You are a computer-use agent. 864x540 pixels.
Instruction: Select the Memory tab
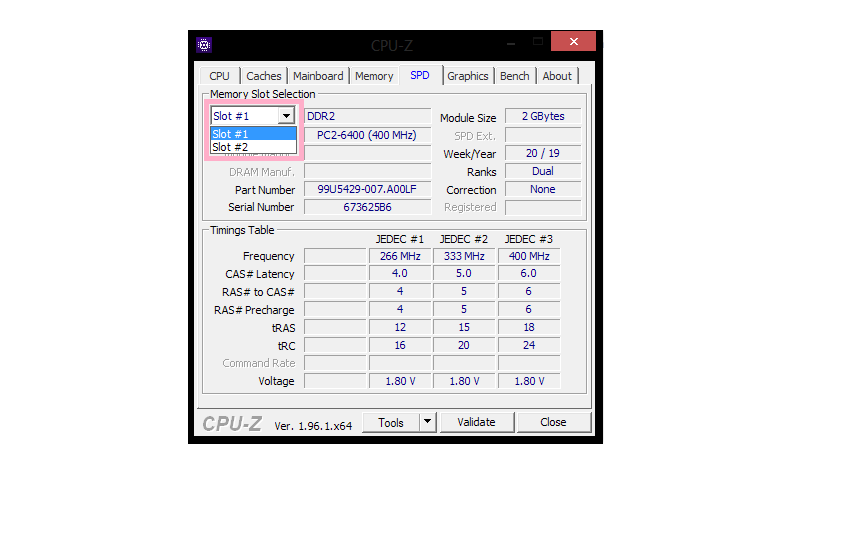coord(374,76)
